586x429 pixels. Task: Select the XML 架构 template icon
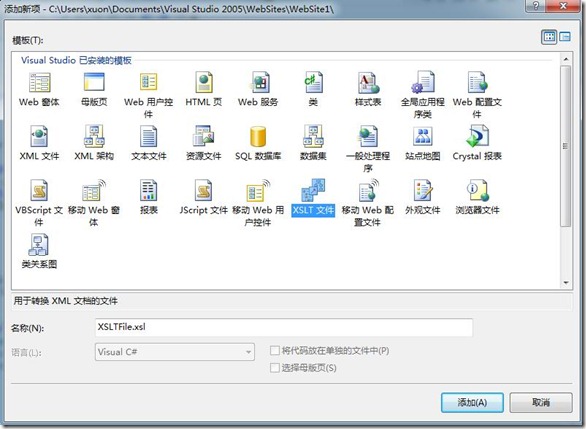(94, 136)
